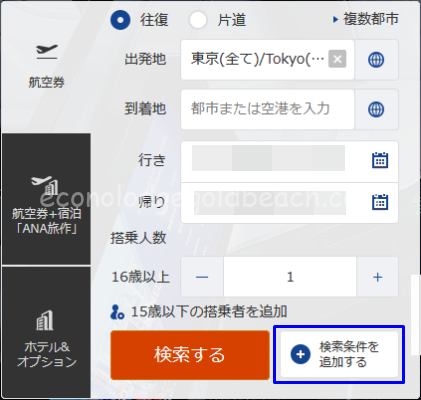Open calendar icon for 行き date

pos(380,160)
